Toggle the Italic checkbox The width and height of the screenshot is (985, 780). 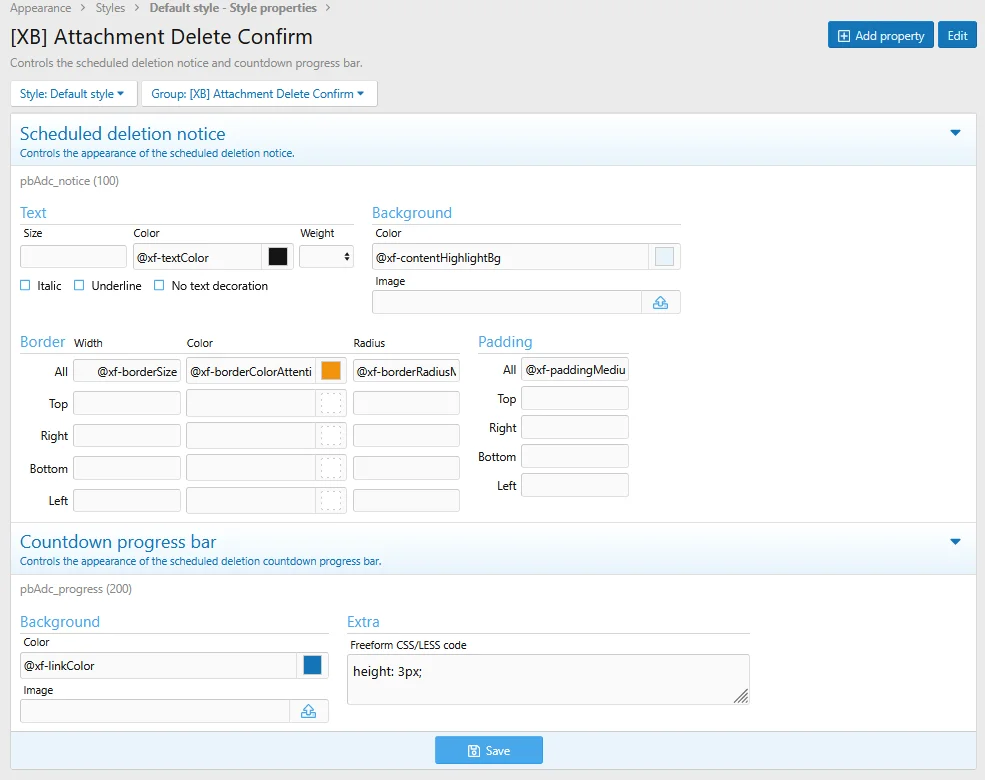[x=25, y=285]
